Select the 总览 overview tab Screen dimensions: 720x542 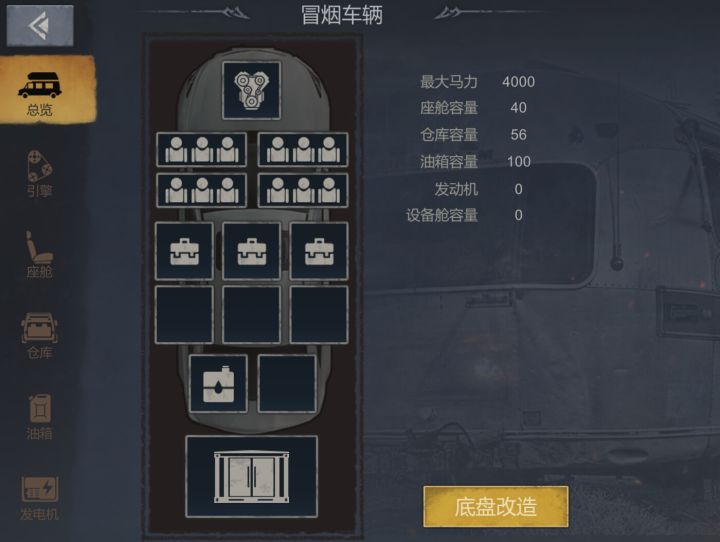click(x=47, y=90)
